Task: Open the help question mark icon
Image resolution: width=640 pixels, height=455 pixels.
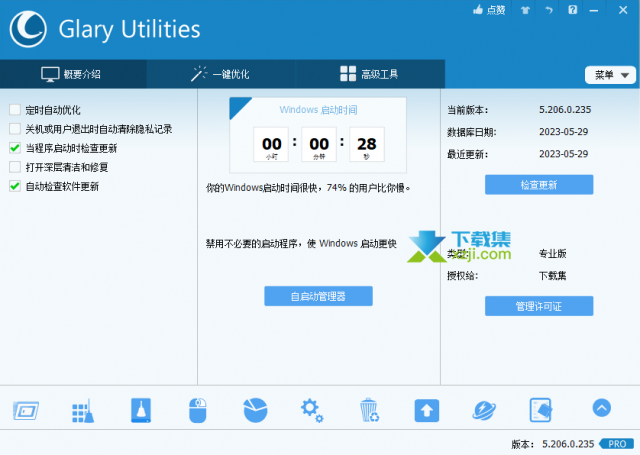Action: [573, 10]
